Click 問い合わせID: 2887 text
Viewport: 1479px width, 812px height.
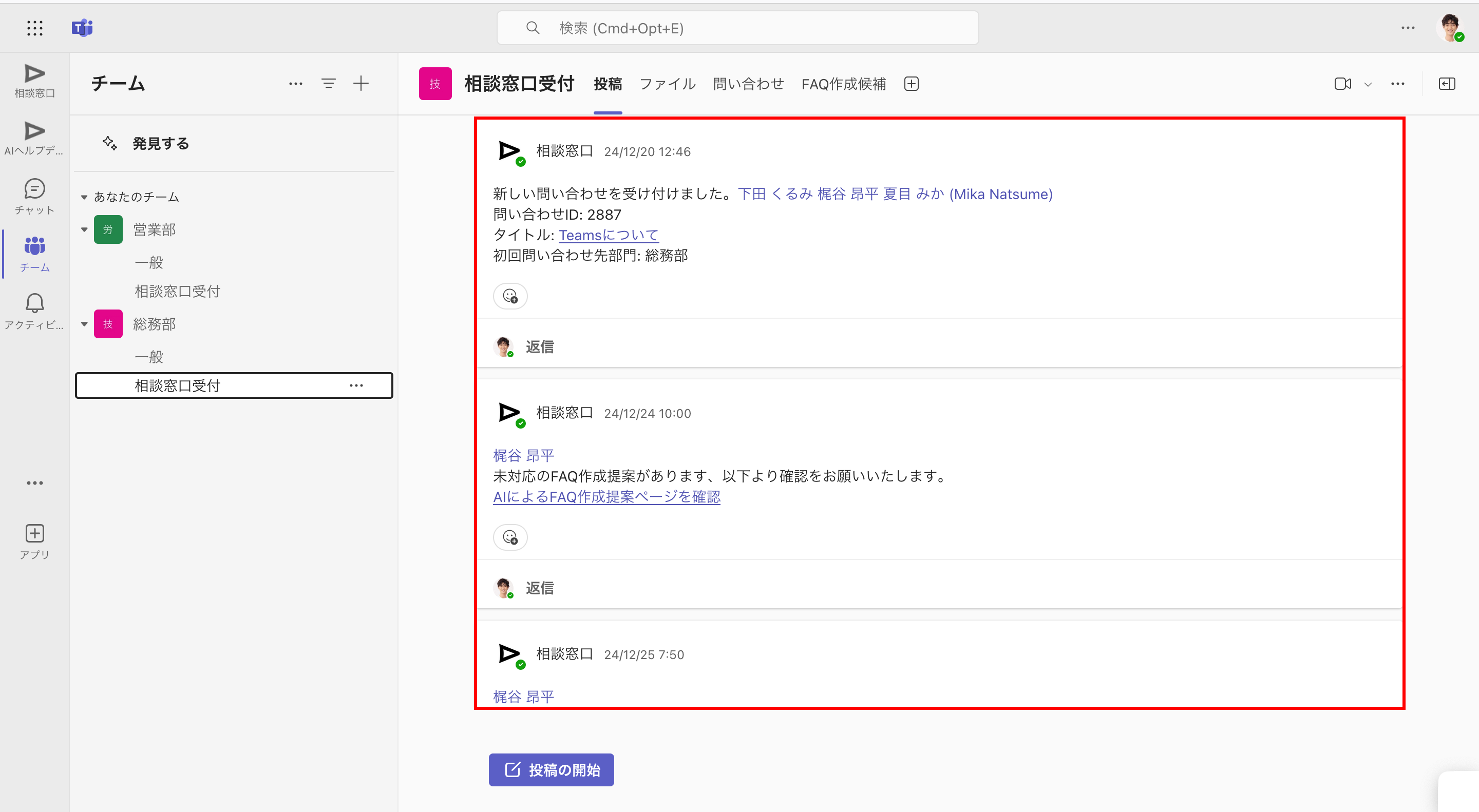click(557, 215)
